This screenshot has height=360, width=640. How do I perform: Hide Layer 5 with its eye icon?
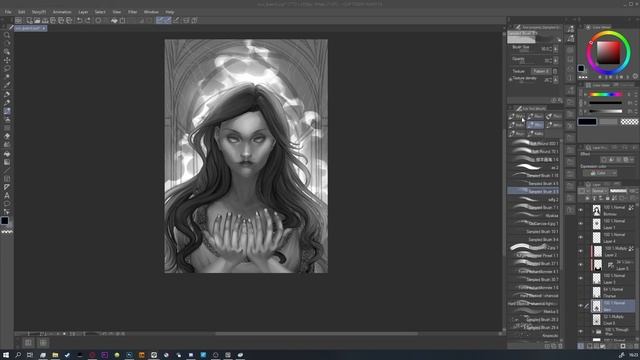click(581, 264)
